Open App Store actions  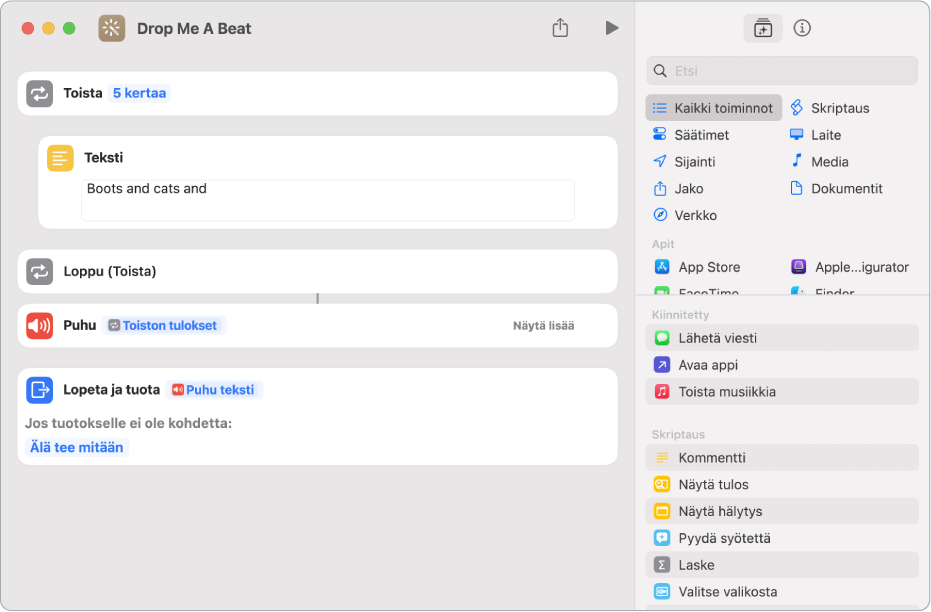click(697, 267)
